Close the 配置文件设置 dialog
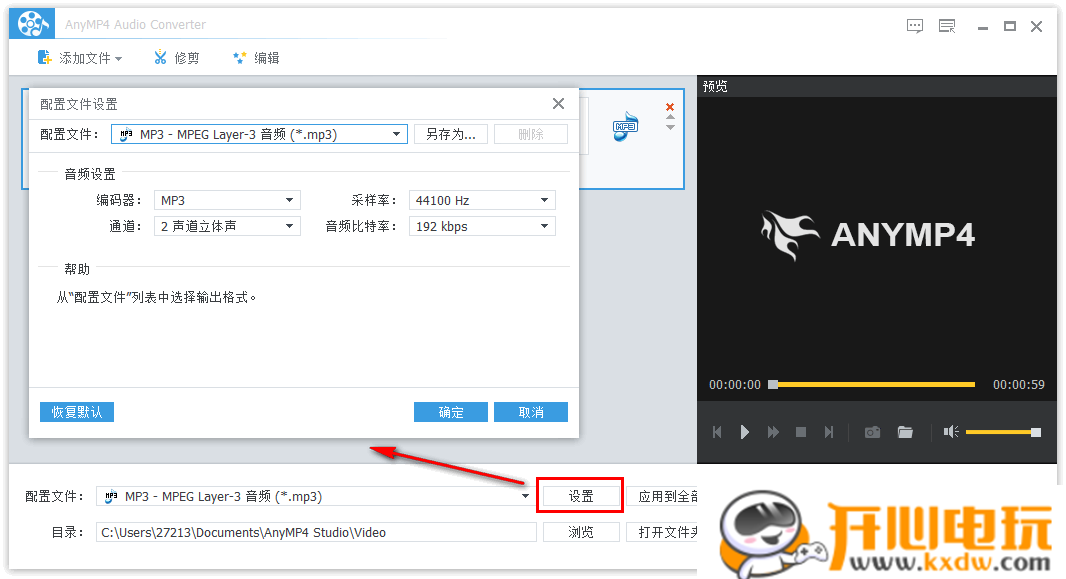Screen dimensions: 1066x579 pos(559,104)
